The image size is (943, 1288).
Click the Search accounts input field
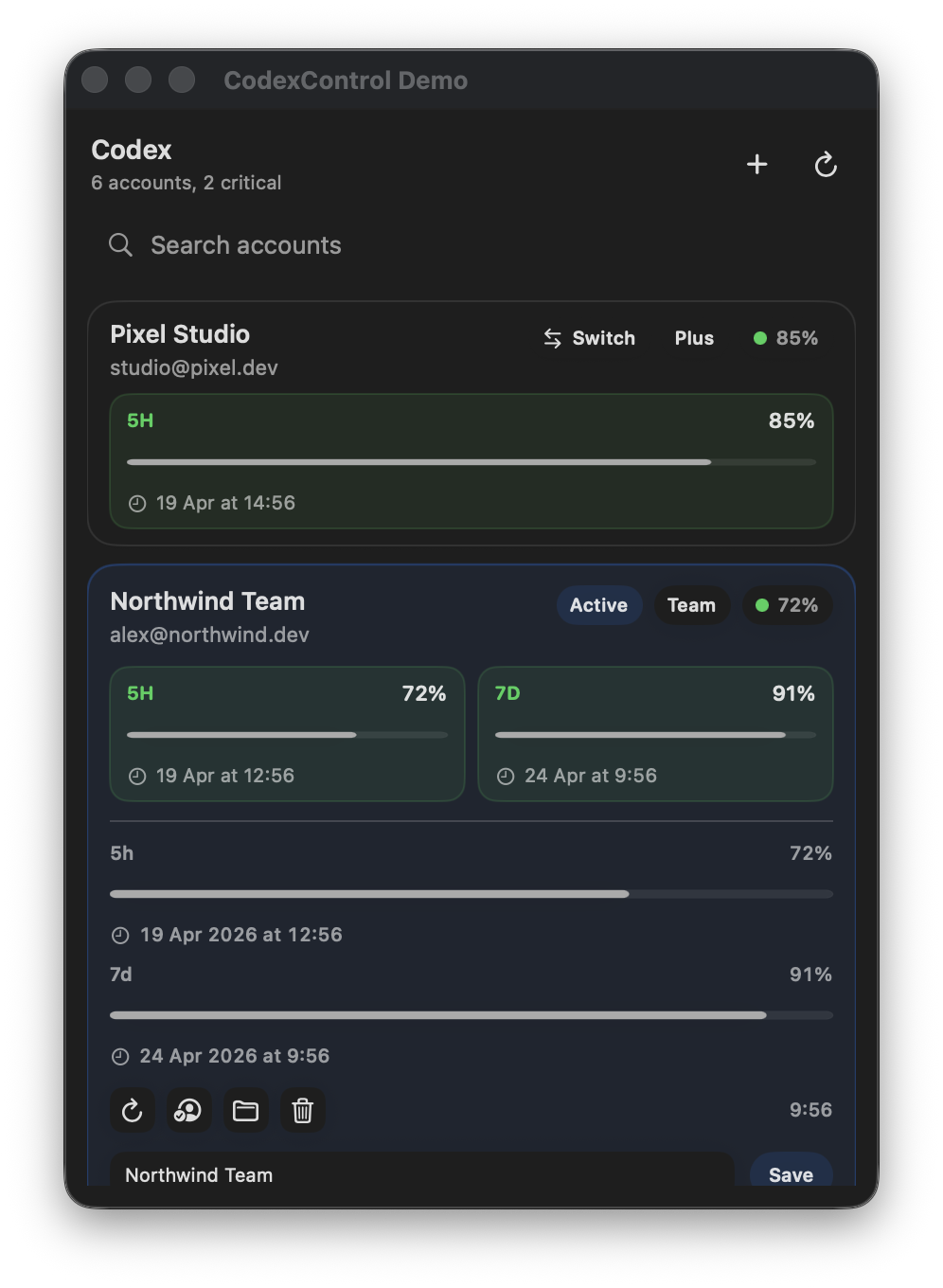click(284, 244)
